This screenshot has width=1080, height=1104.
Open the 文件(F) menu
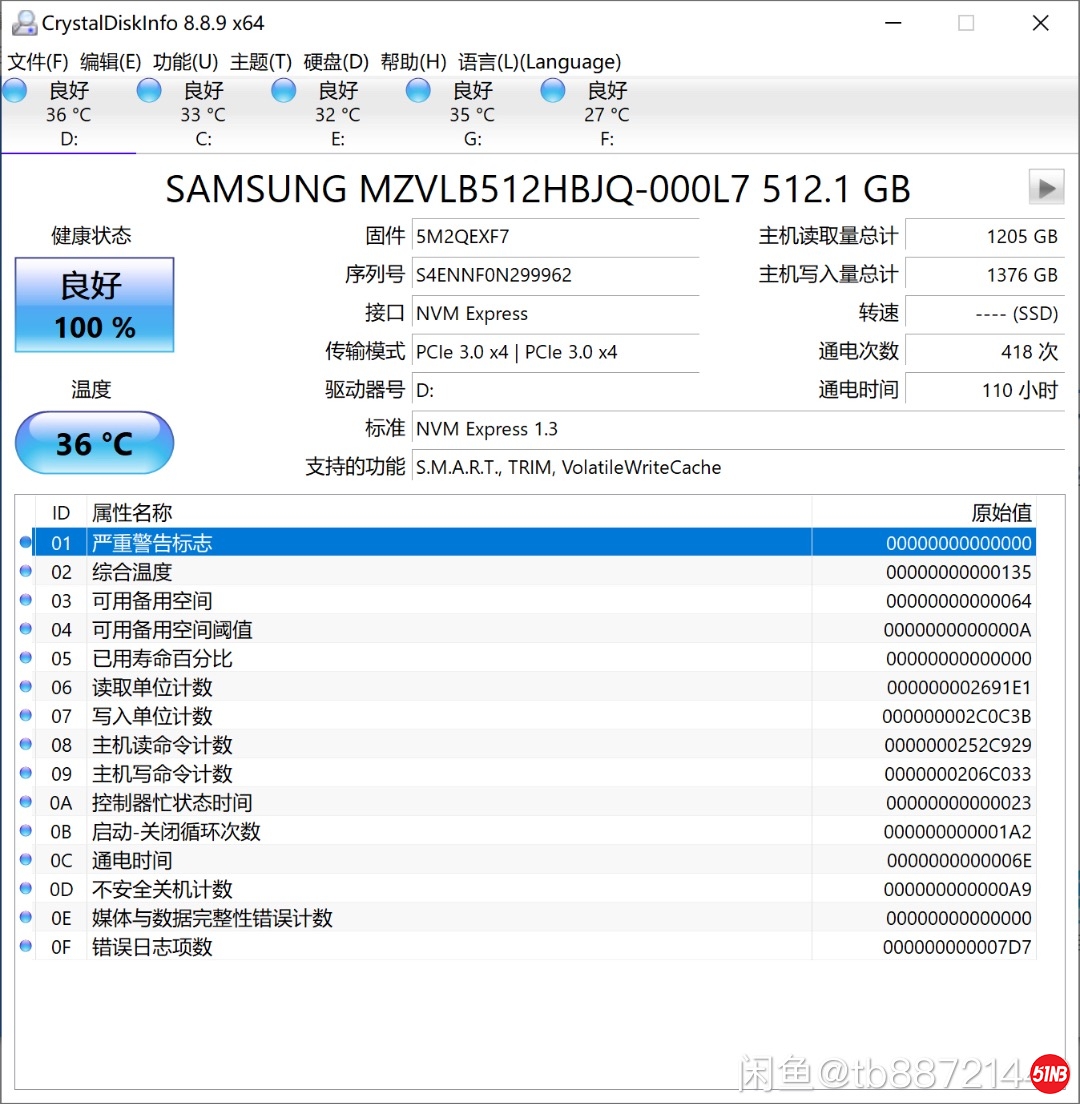coord(38,62)
